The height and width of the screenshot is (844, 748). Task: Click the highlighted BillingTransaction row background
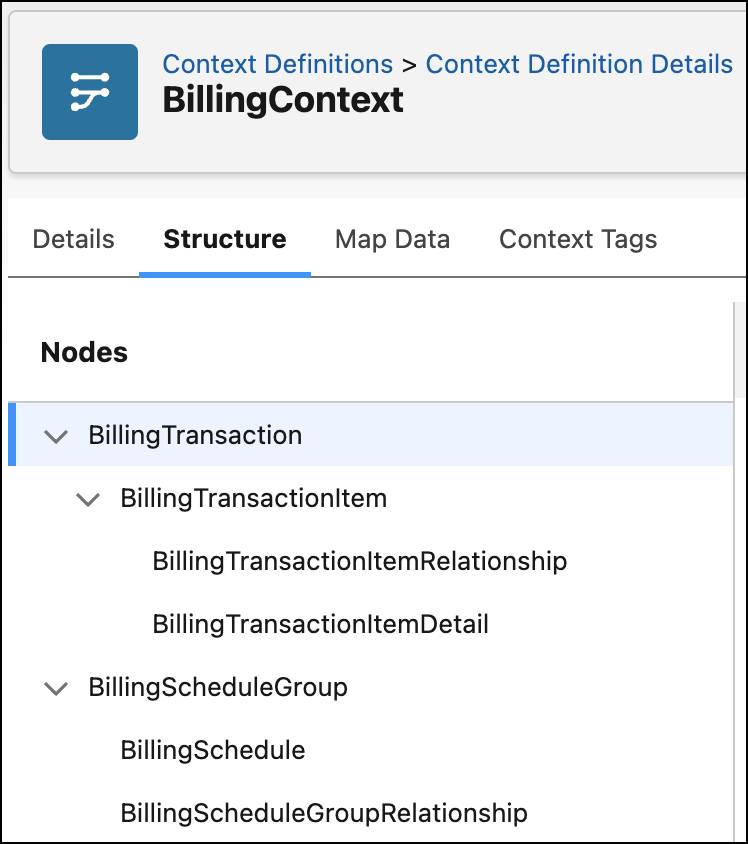(500, 435)
